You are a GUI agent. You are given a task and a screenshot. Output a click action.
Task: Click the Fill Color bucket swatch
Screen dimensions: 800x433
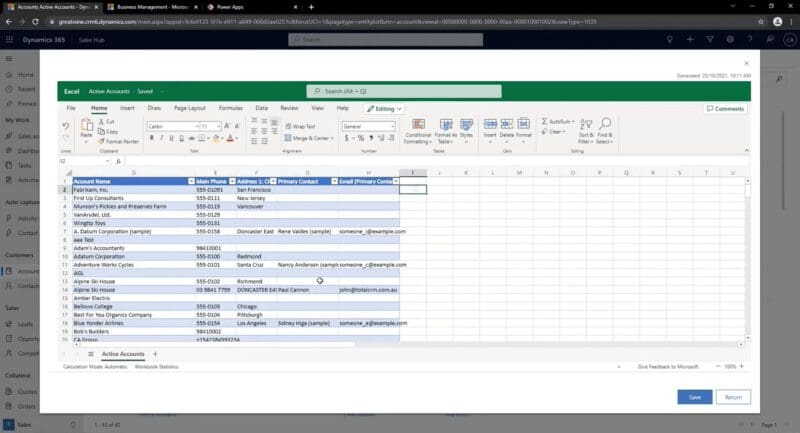pos(216,138)
